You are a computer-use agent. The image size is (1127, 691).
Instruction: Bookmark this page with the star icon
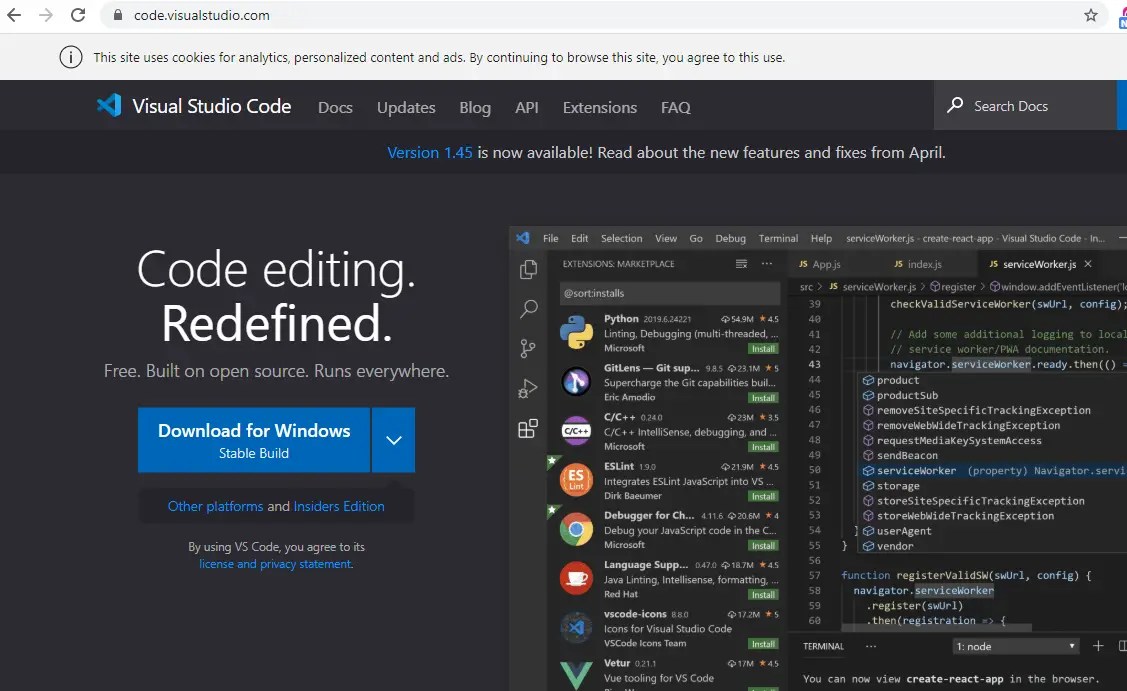click(1091, 15)
